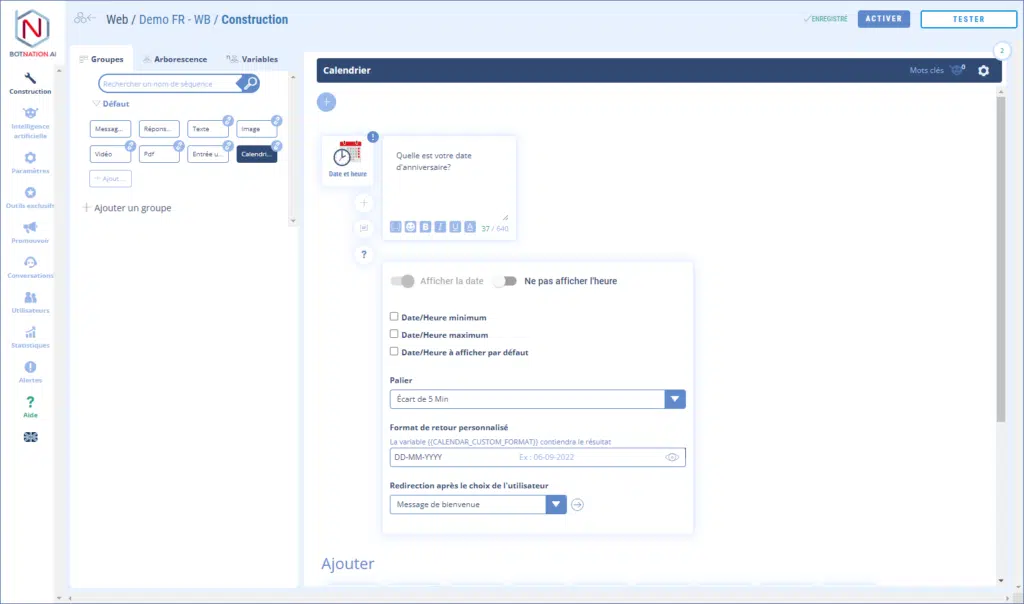Open the Paramètres sidebar icon
The width and height of the screenshot is (1024, 604).
pos(30,162)
